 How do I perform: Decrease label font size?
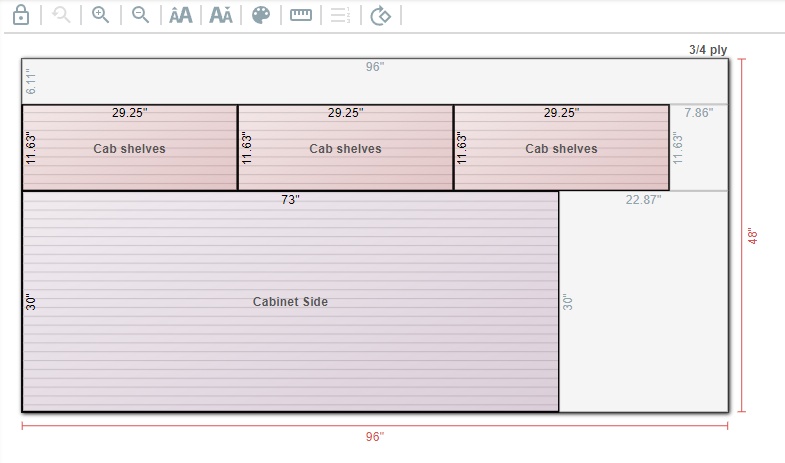click(221, 15)
